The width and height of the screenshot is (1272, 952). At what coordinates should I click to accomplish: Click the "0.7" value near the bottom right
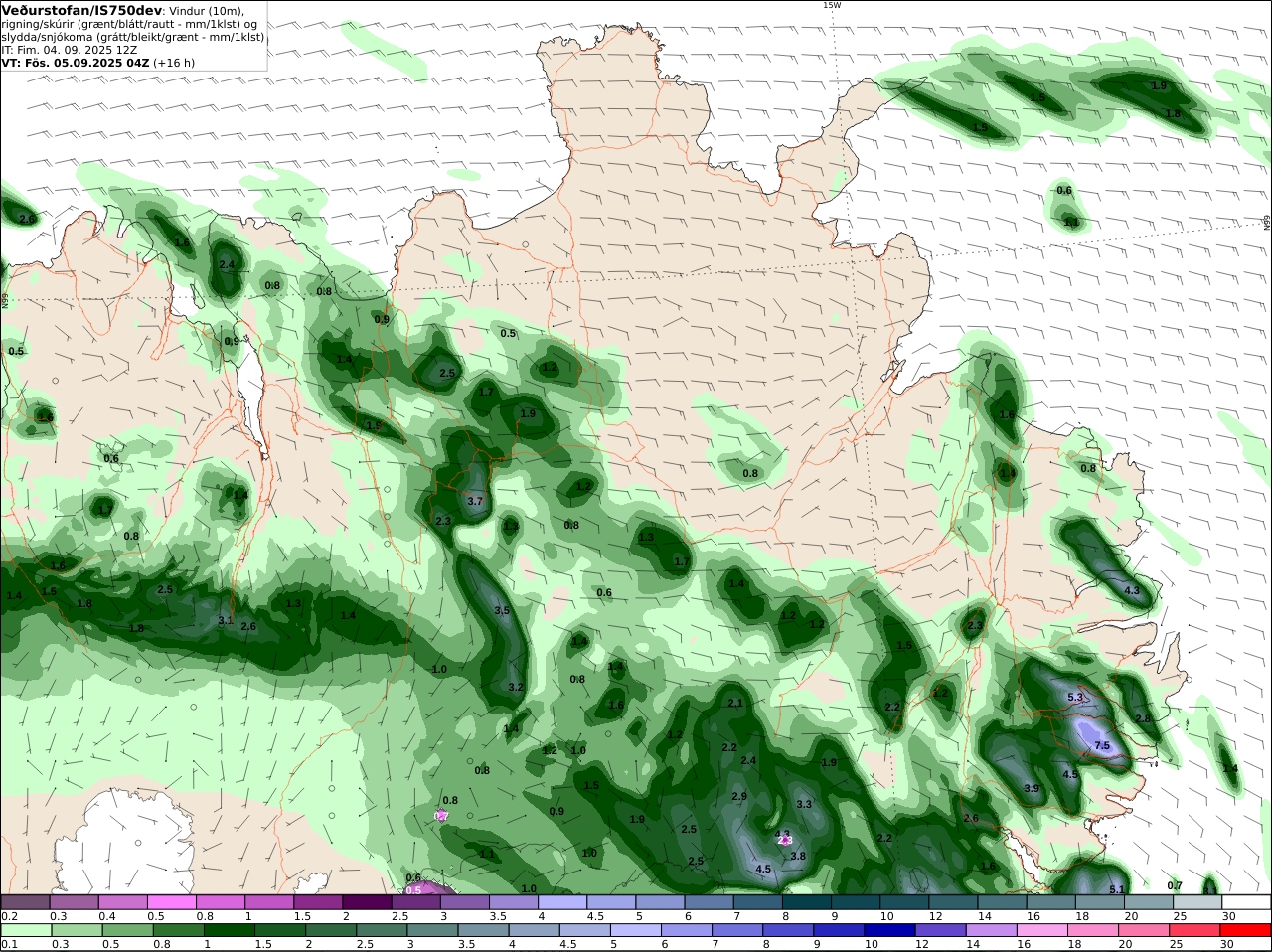[x=1175, y=885]
